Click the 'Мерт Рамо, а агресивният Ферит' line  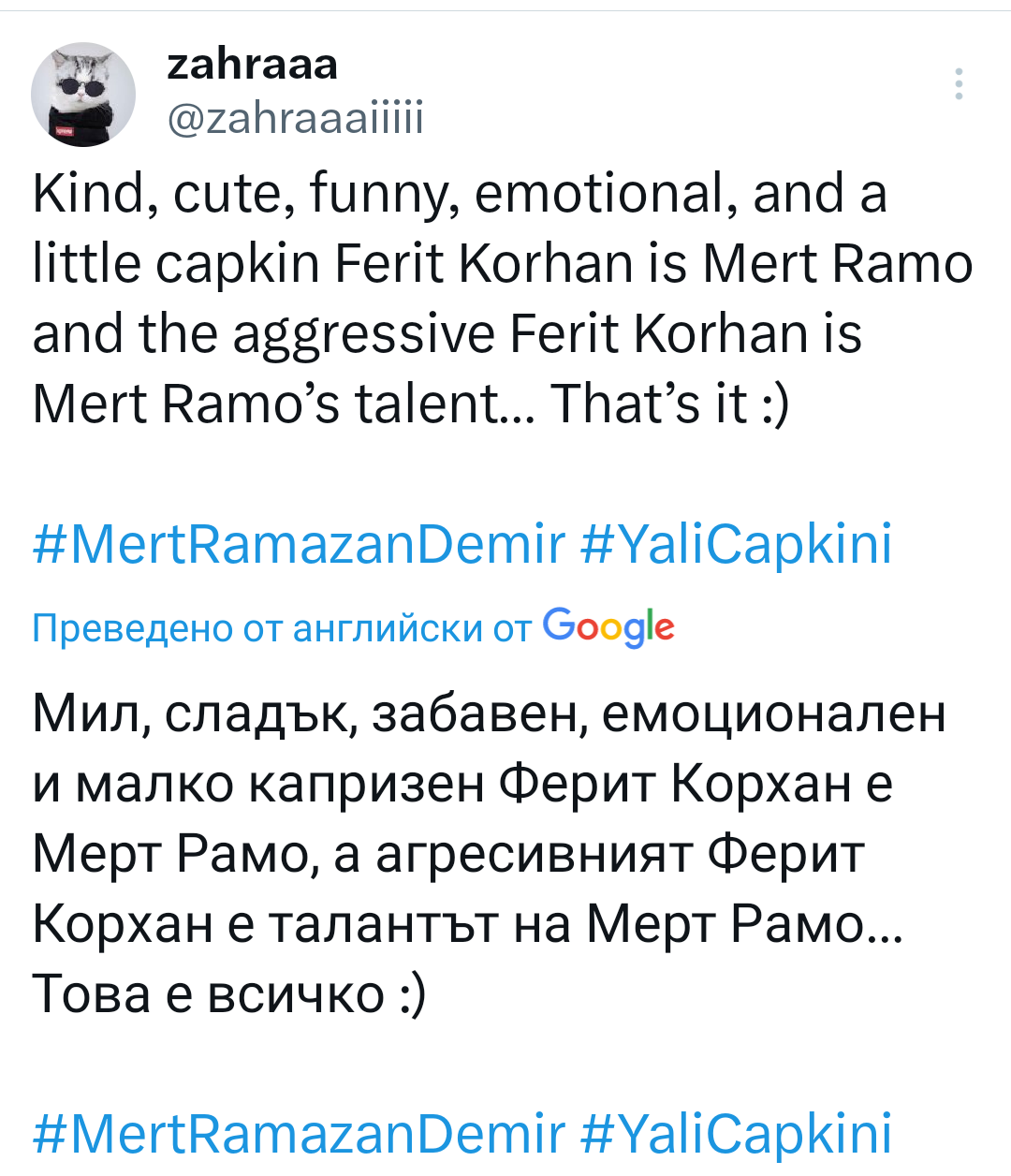coord(448,854)
